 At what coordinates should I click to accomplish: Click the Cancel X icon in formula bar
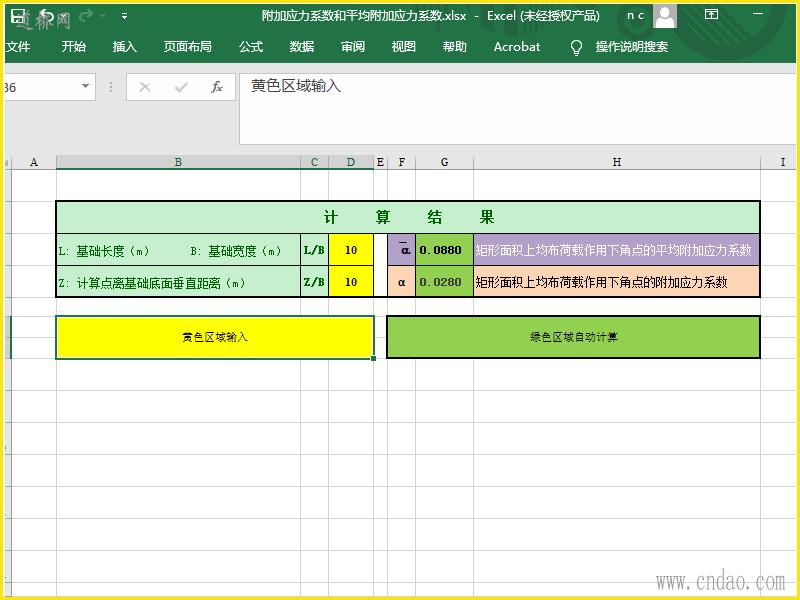145,87
